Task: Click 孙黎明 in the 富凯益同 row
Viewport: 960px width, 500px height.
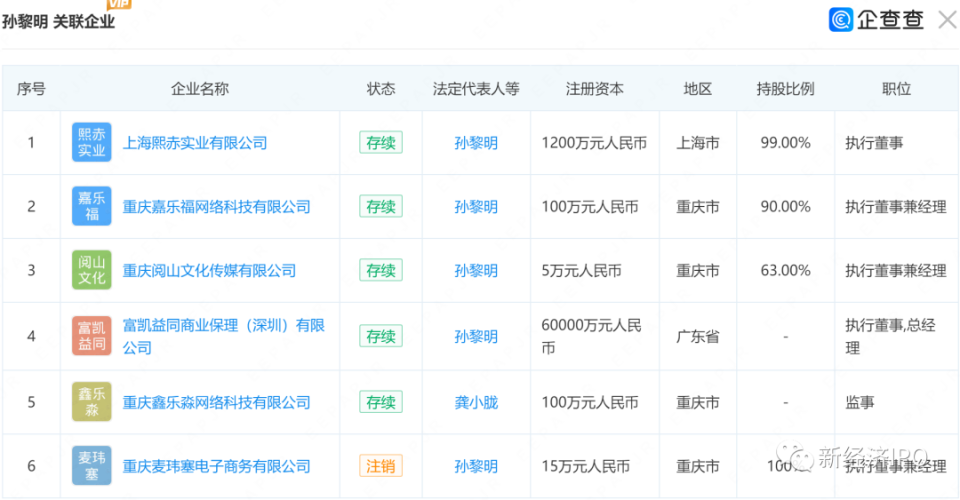Action: tap(476, 337)
